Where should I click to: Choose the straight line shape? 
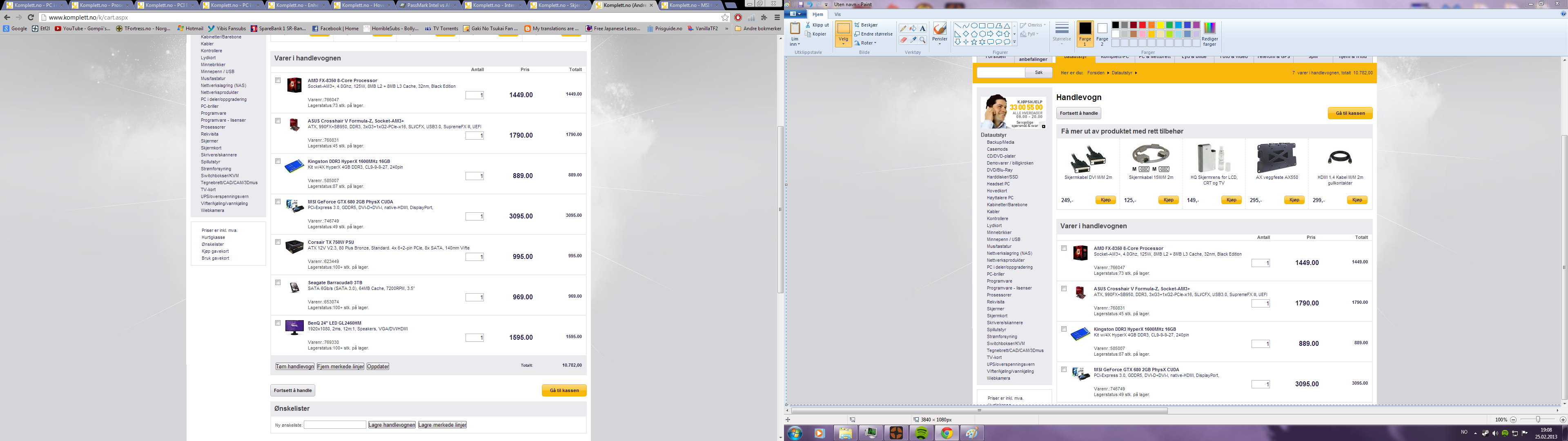click(x=958, y=26)
